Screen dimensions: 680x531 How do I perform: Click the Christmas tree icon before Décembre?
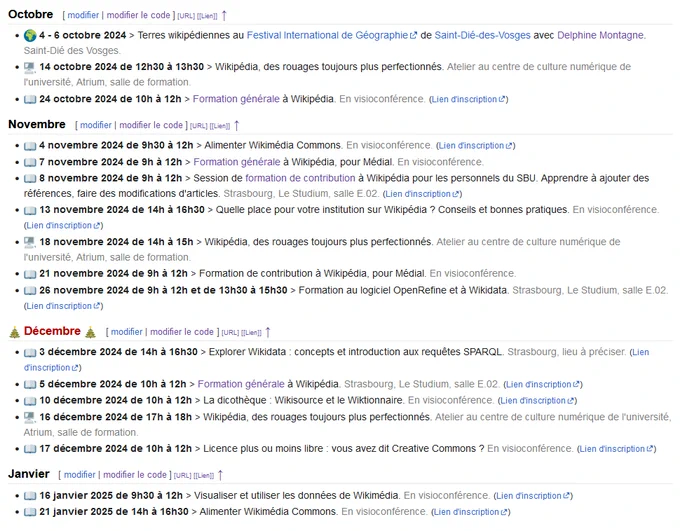click(x=14, y=332)
